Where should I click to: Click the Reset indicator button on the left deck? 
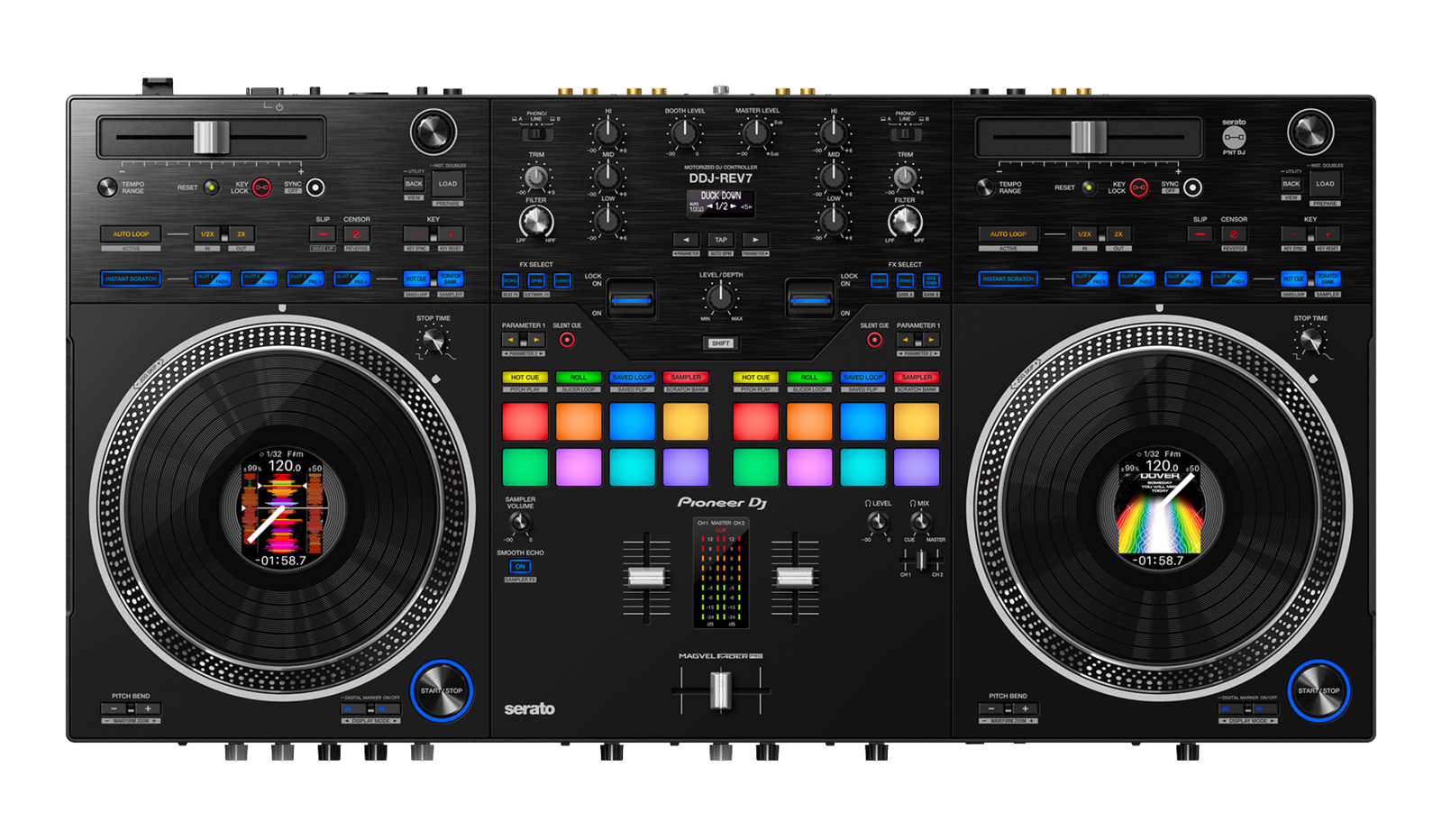tap(211, 187)
